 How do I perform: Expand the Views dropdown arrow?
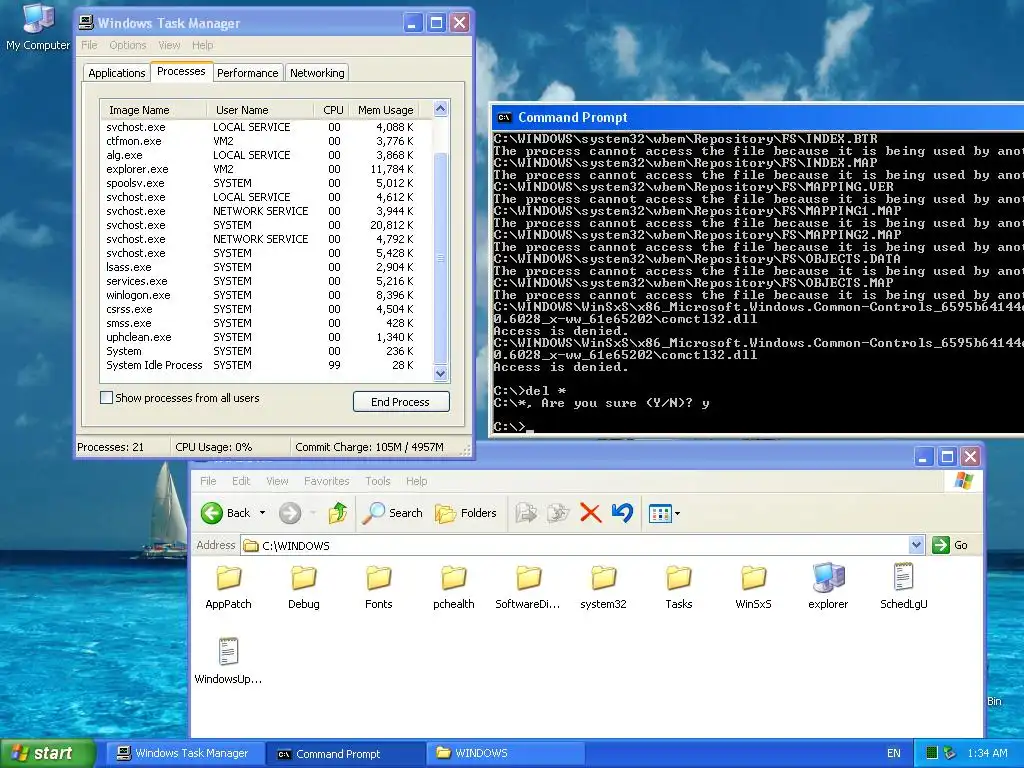click(x=677, y=513)
